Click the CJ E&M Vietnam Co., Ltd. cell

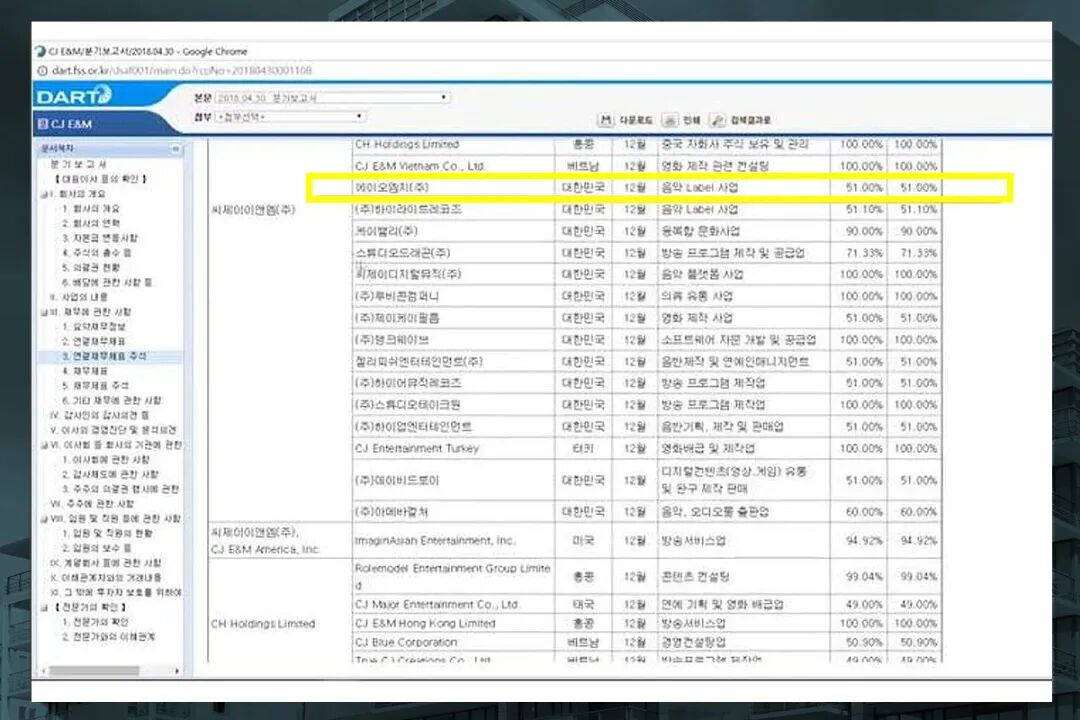pyautogui.click(x=453, y=166)
